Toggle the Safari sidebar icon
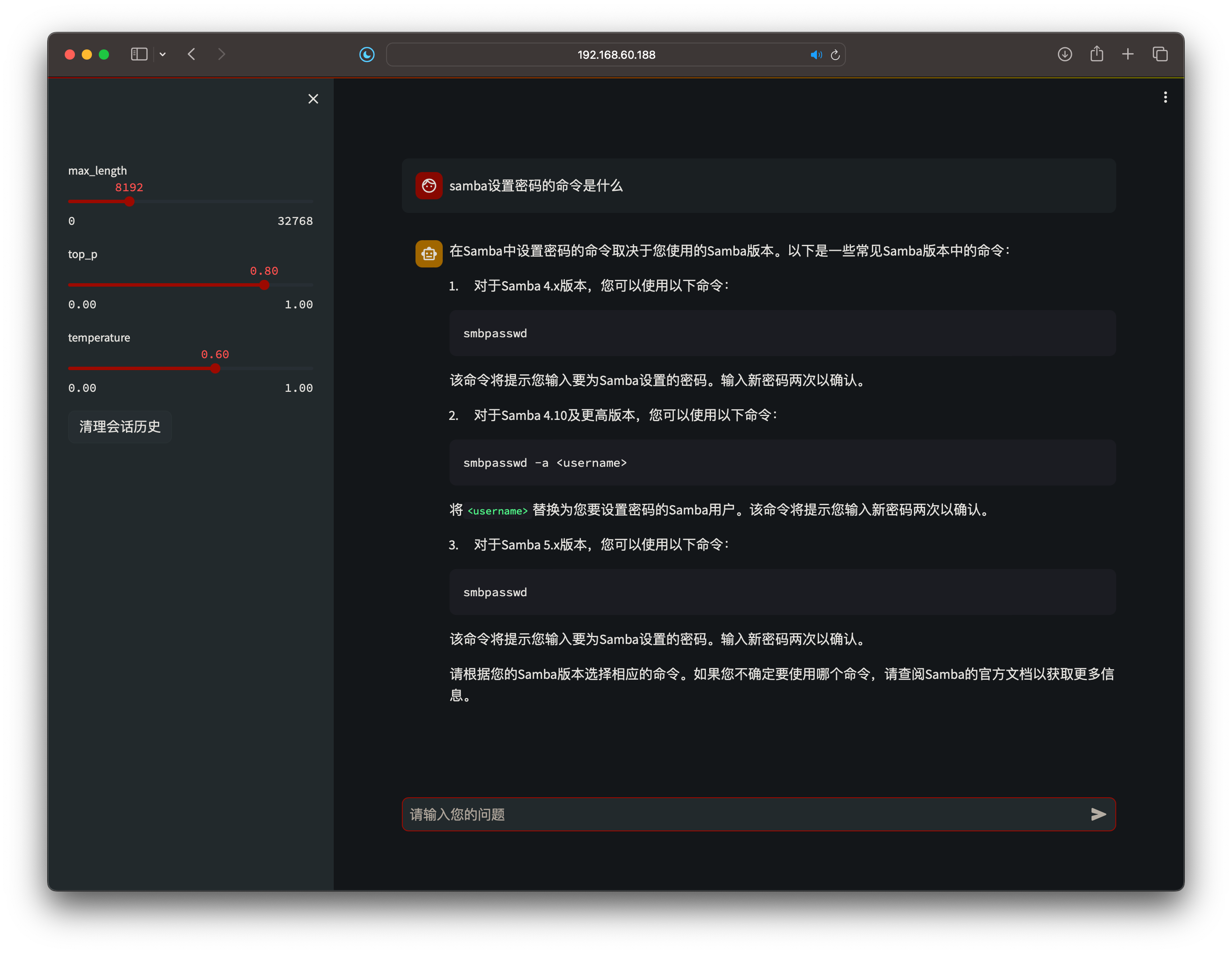 click(x=139, y=54)
